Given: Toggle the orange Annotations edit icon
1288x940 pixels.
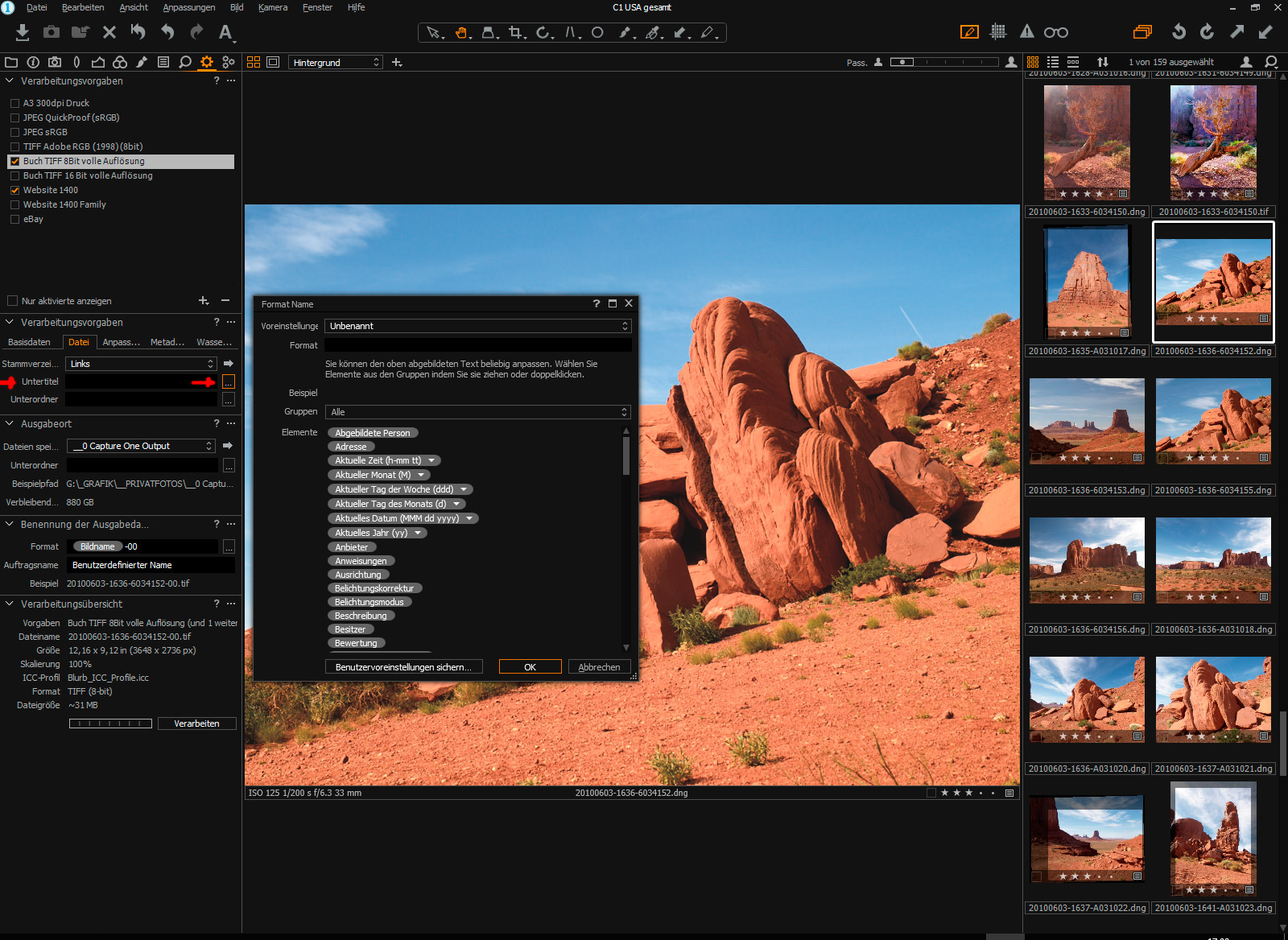Looking at the screenshot, I should tap(969, 32).
